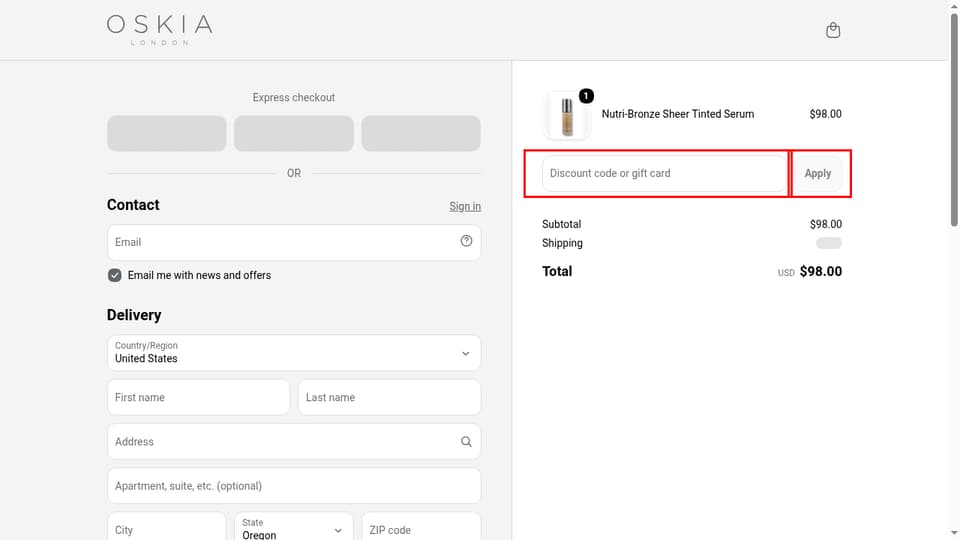Click the middle express checkout button
The width and height of the screenshot is (960, 540).
(294, 133)
